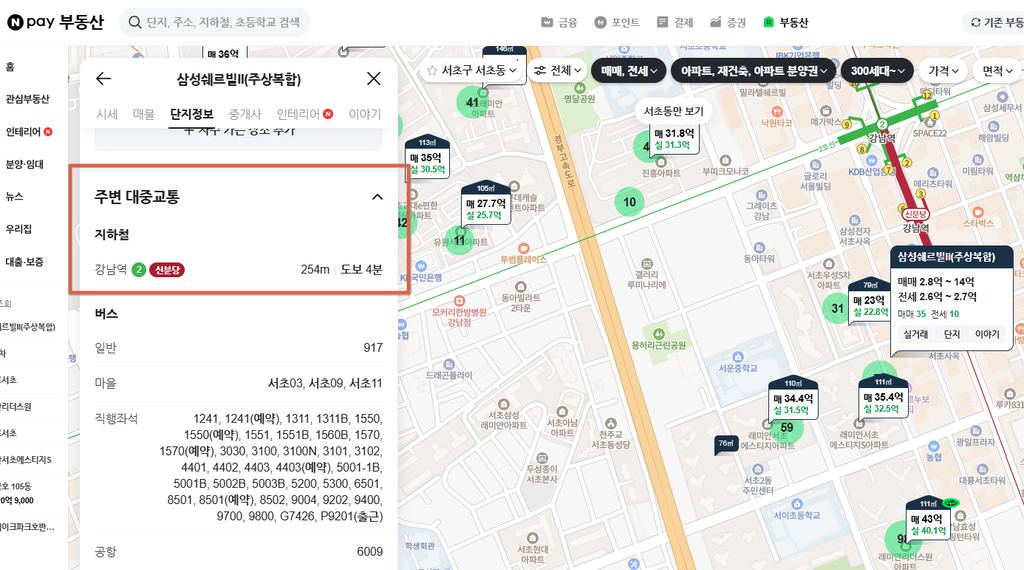Open the 증권 top menu

(728, 23)
